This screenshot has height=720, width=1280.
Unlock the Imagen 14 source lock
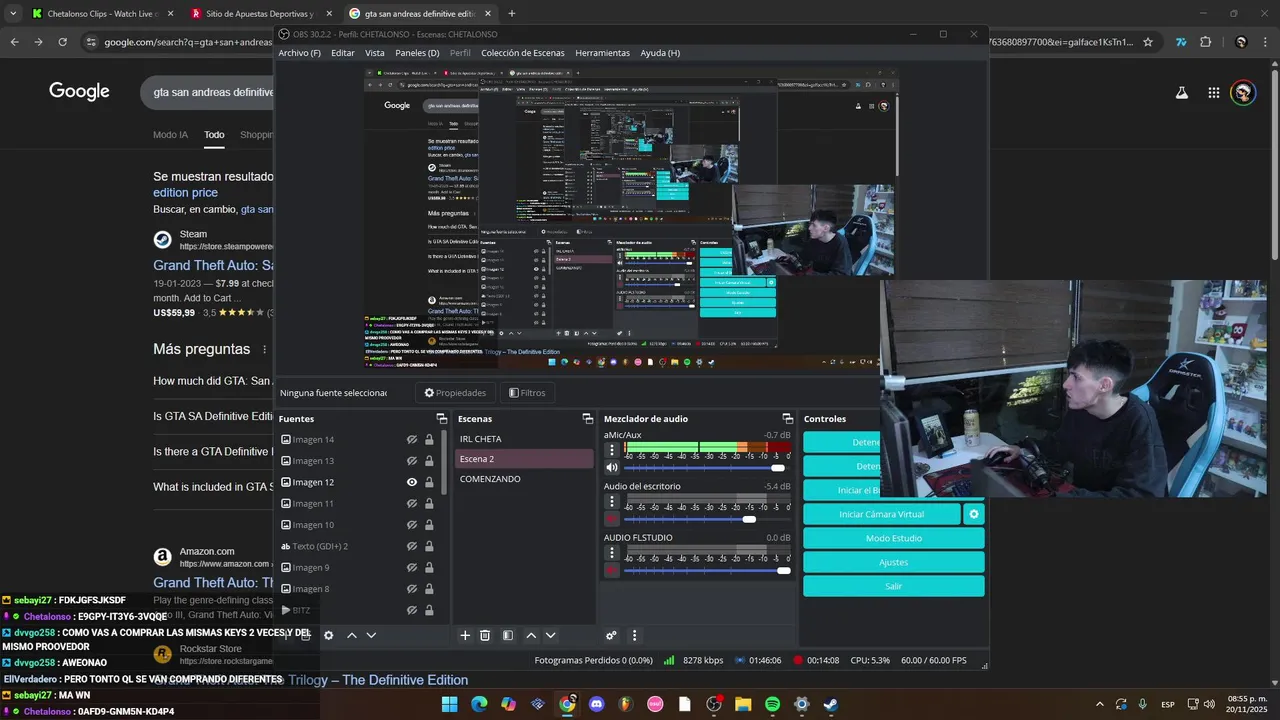pos(429,440)
